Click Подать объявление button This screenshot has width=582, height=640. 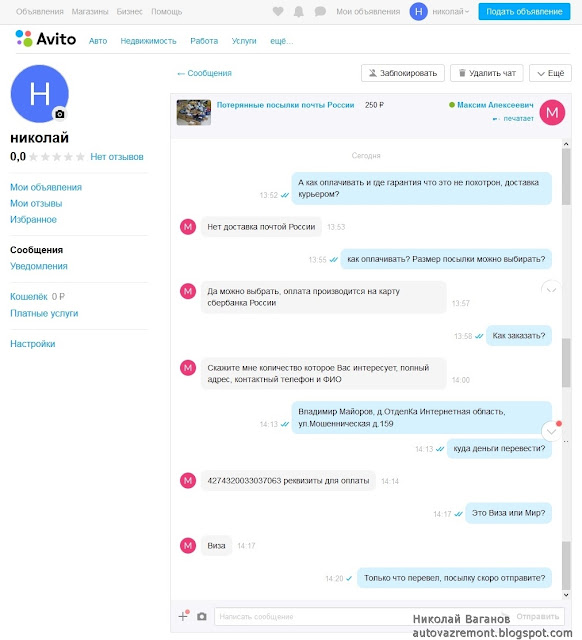click(524, 11)
